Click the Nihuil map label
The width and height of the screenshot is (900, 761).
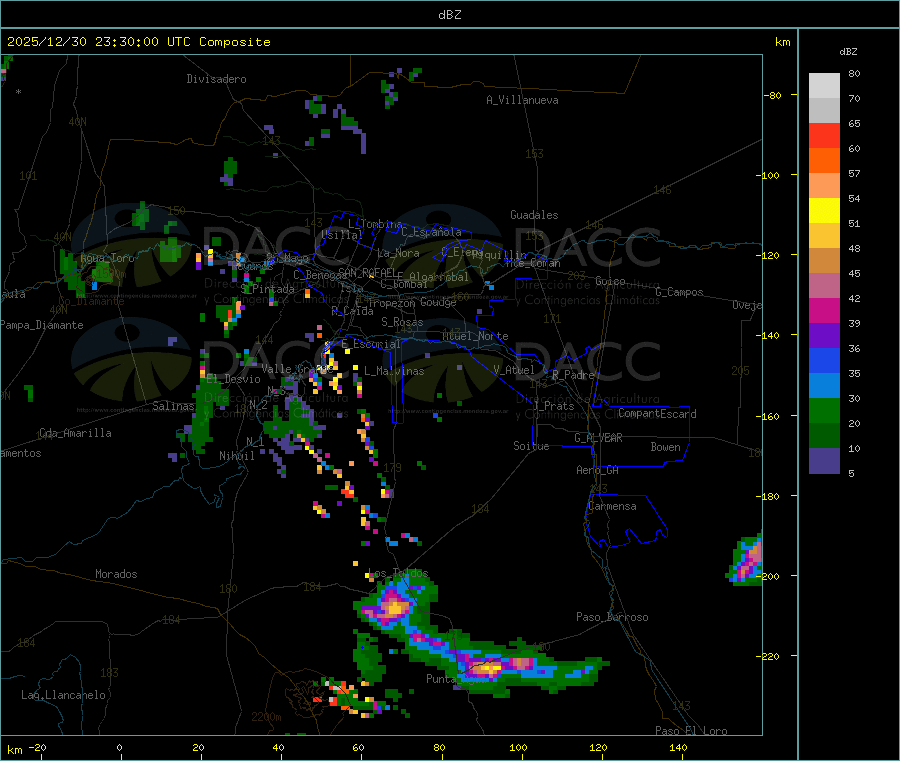(236, 456)
